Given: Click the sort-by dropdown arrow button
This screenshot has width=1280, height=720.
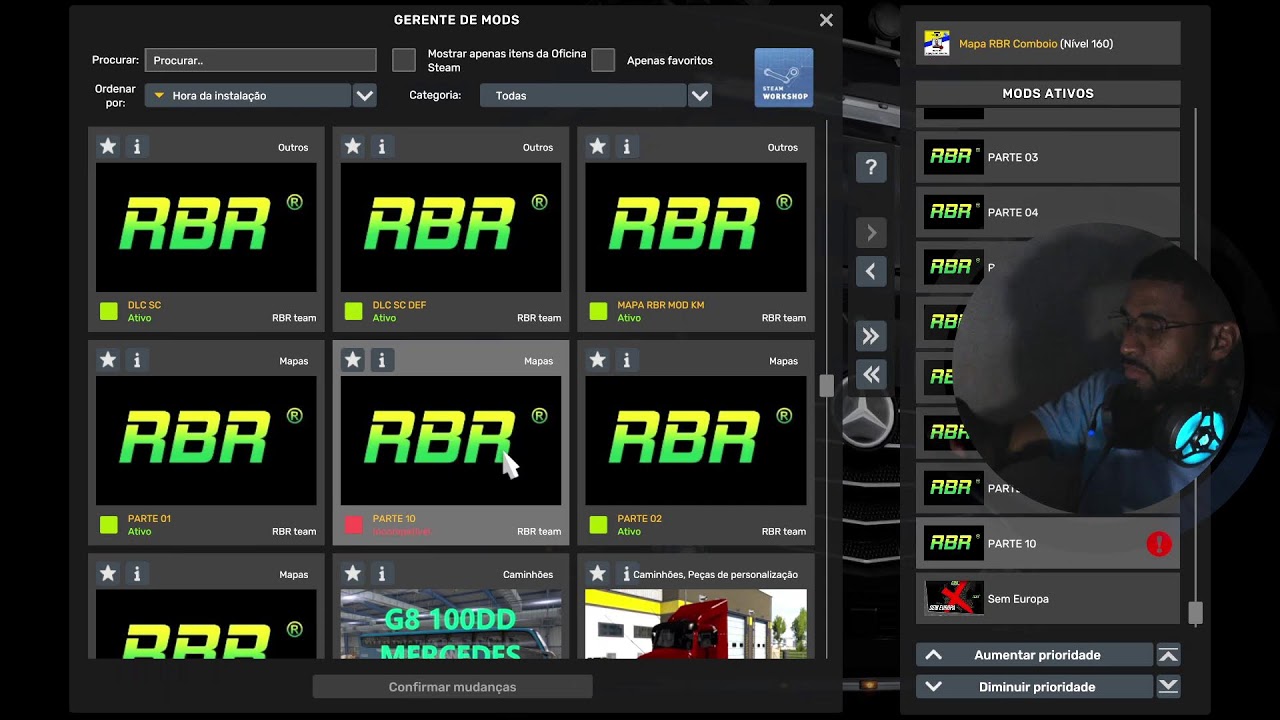Looking at the screenshot, I should [x=365, y=96].
